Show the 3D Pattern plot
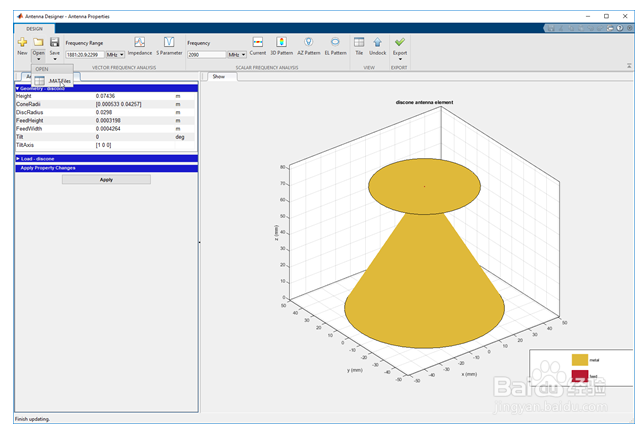Screen dimensions: 643x429 tap(281, 46)
